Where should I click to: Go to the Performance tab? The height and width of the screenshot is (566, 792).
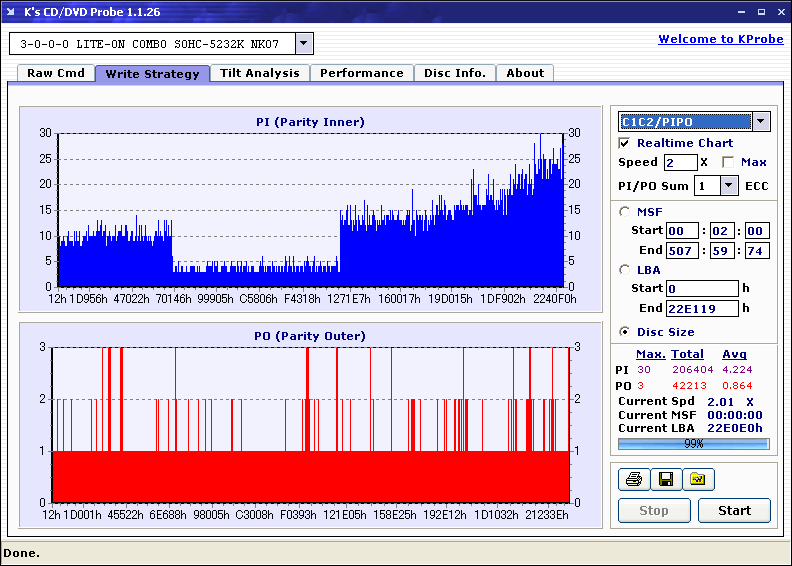(x=361, y=73)
